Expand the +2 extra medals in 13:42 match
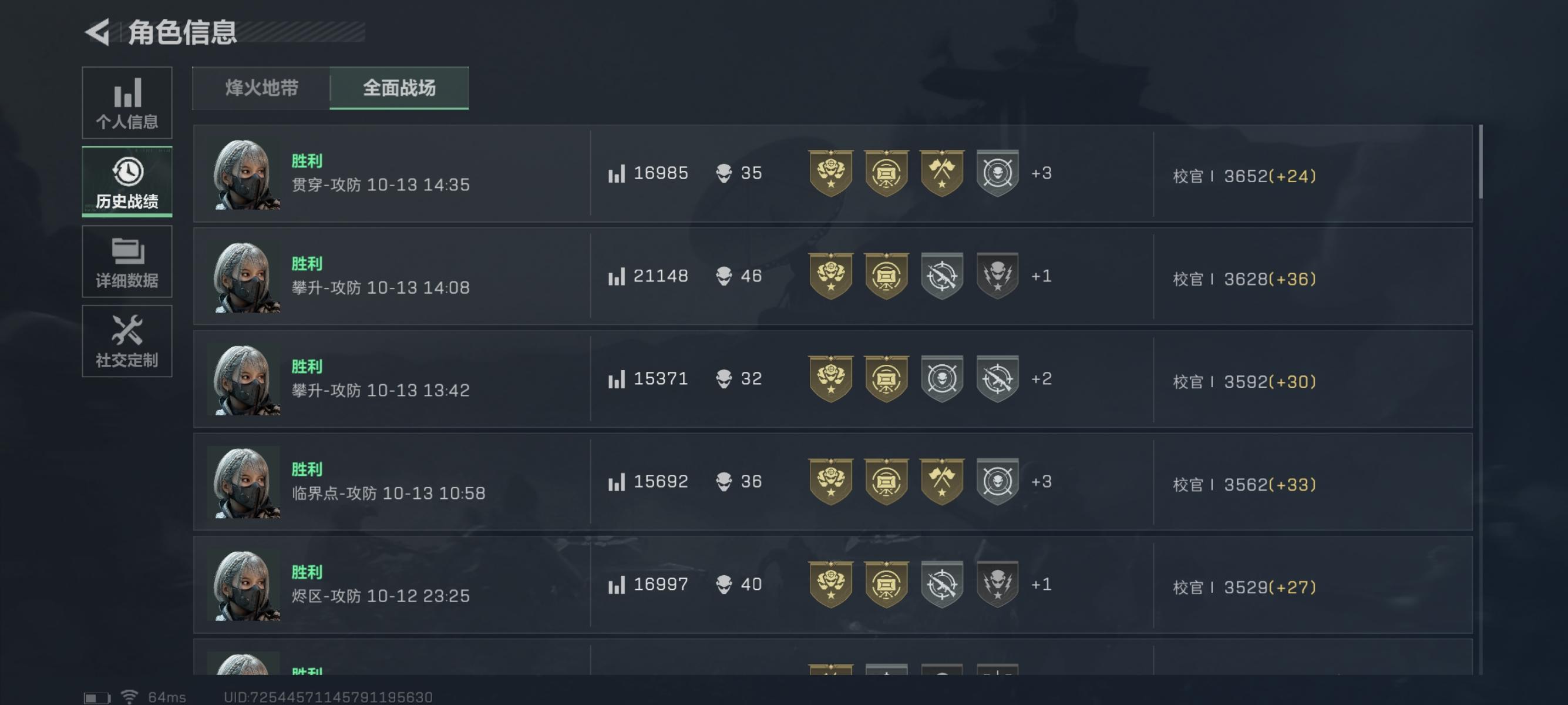 click(x=1041, y=379)
